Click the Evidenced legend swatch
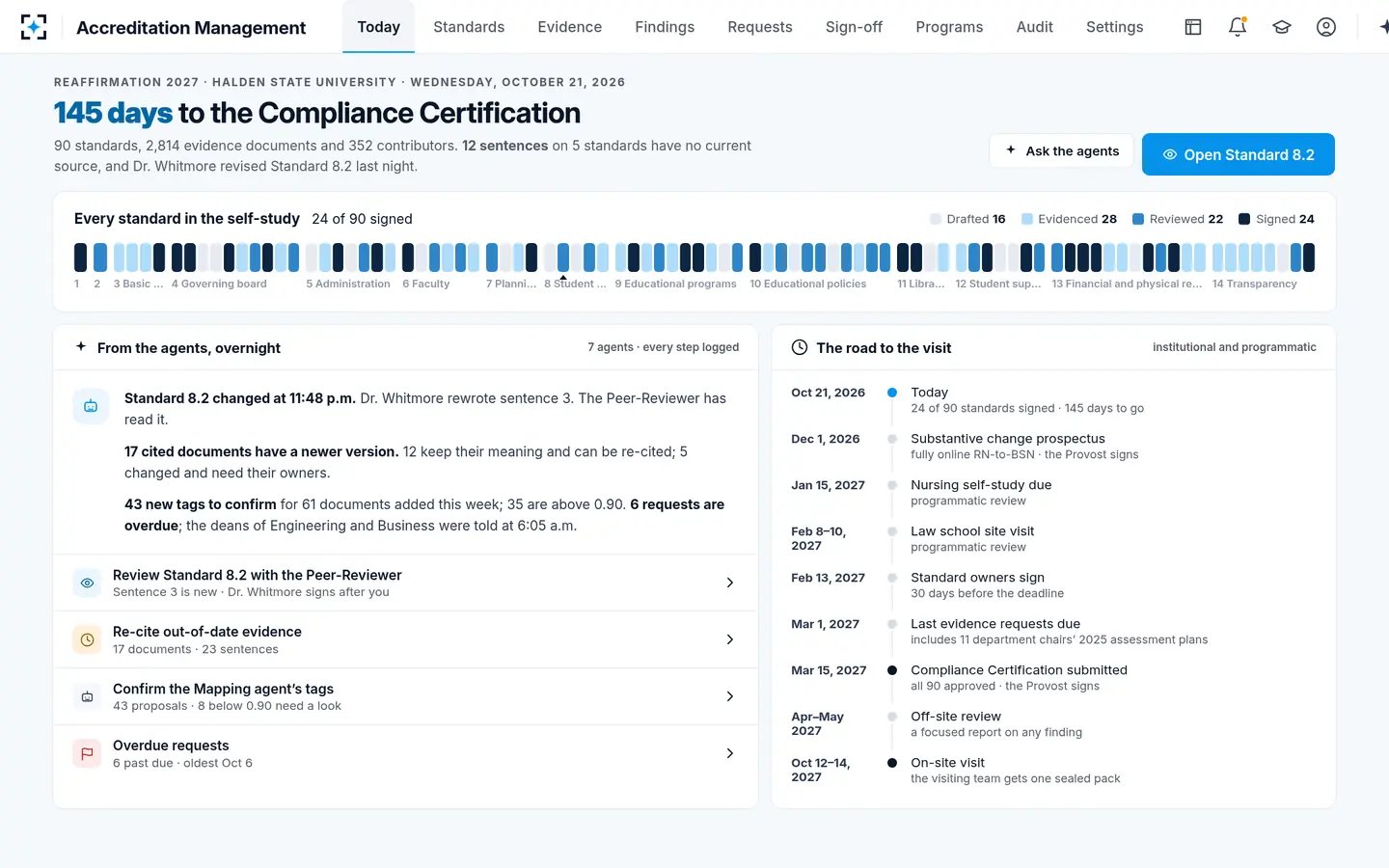This screenshot has width=1389, height=868. coord(1027,219)
